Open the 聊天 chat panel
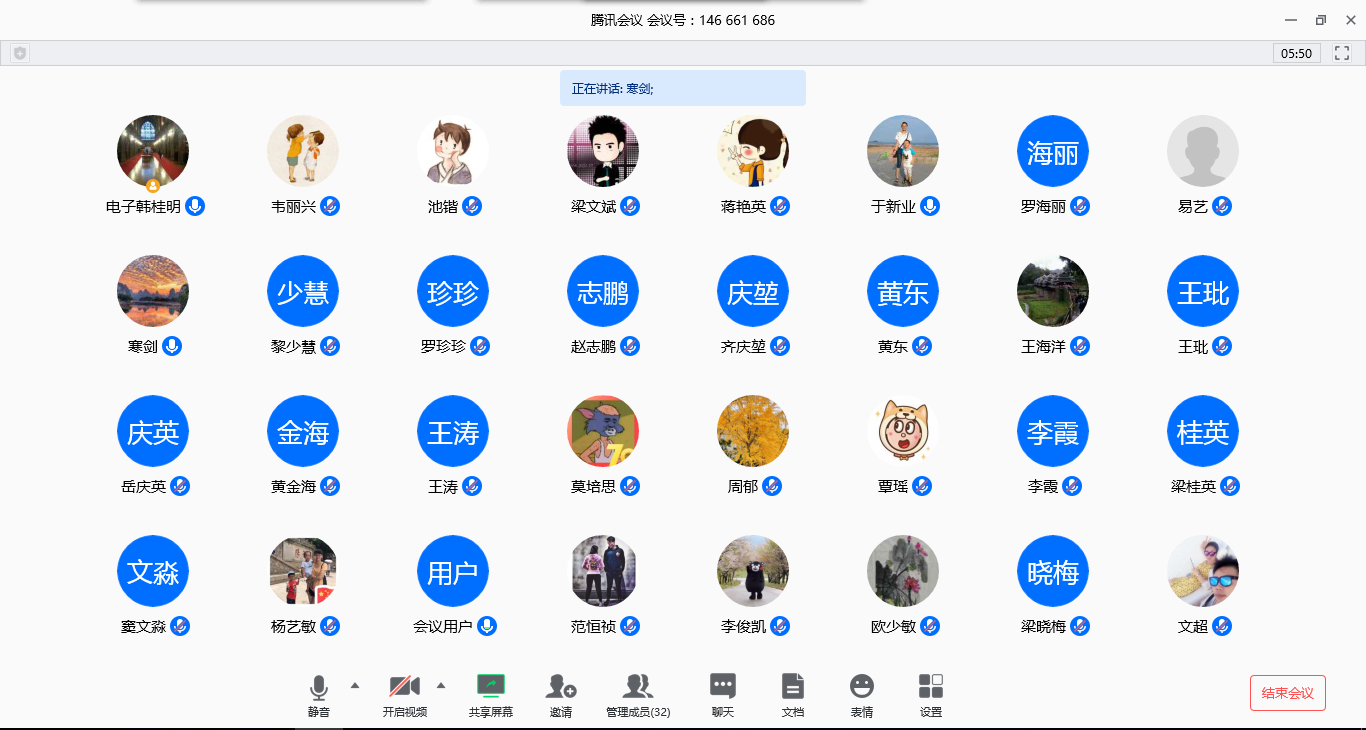This screenshot has width=1366, height=730. [x=722, y=687]
